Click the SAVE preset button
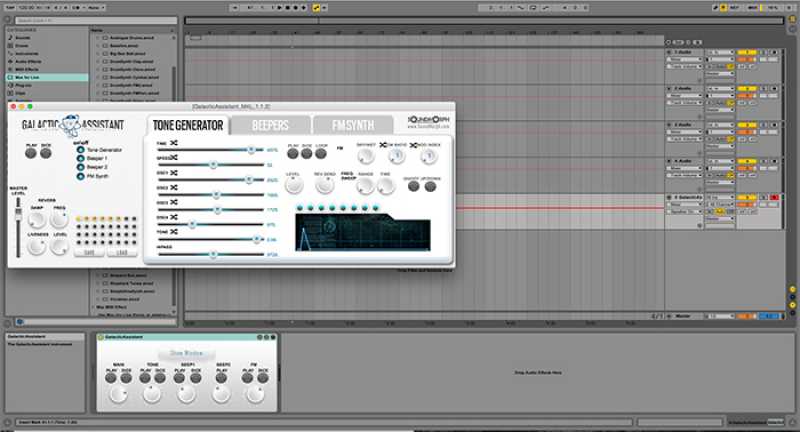This screenshot has height=432, width=800. [89, 253]
